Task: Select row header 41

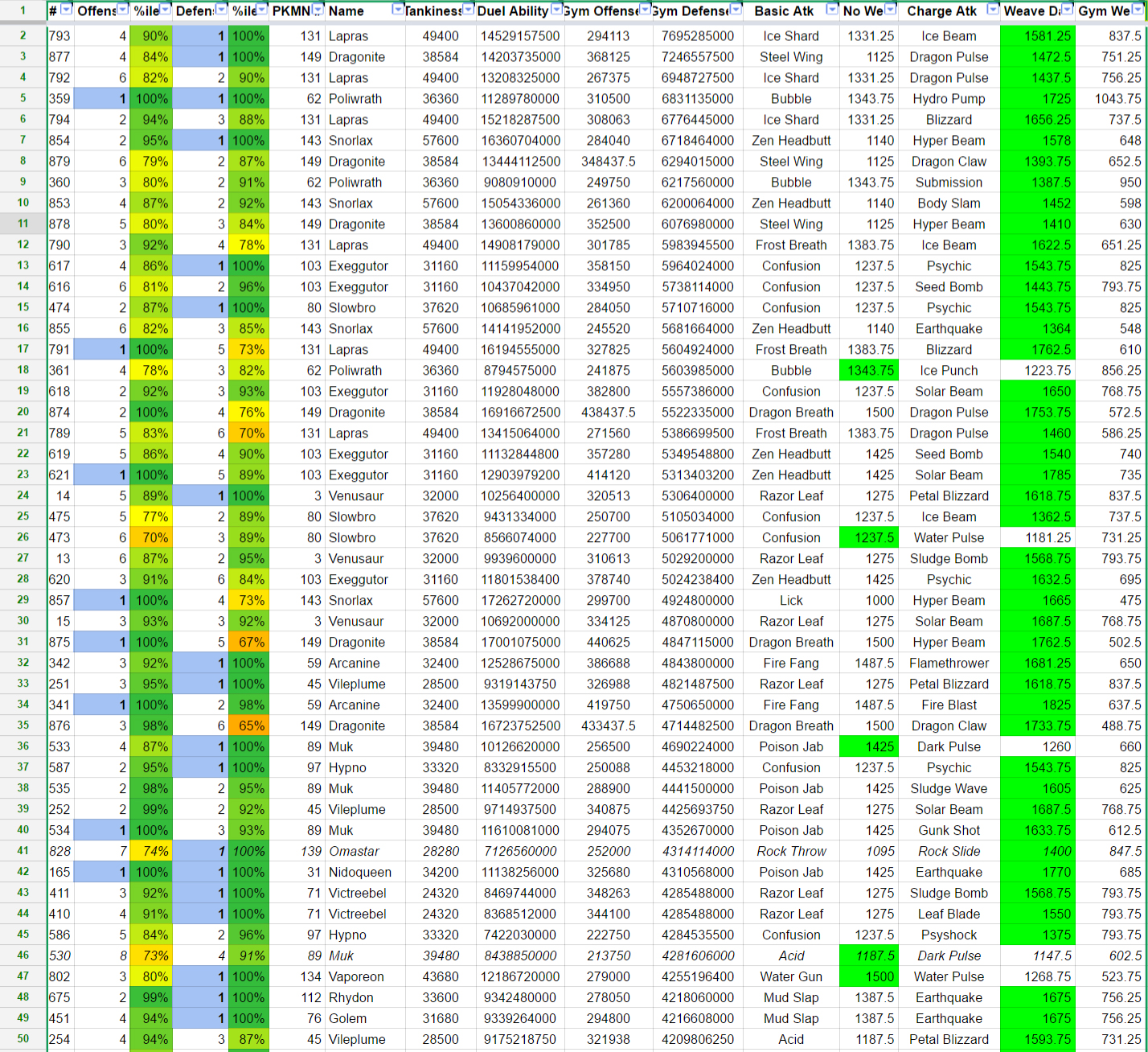Action: pos(23,851)
